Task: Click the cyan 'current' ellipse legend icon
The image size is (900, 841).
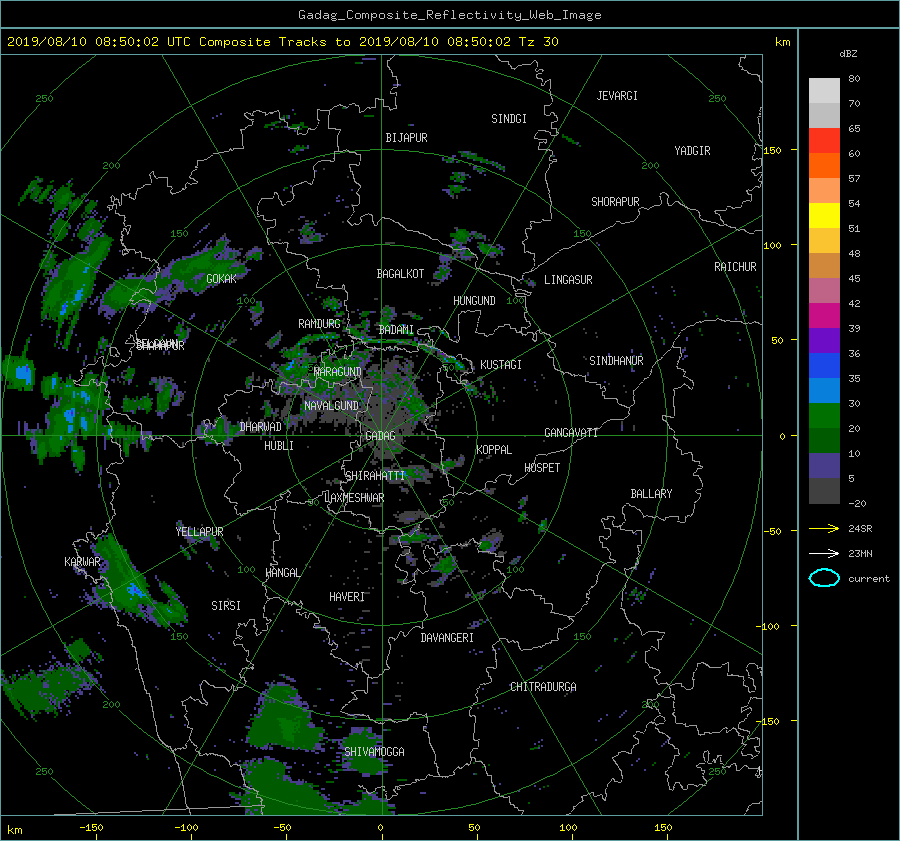Action: click(x=824, y=578)
